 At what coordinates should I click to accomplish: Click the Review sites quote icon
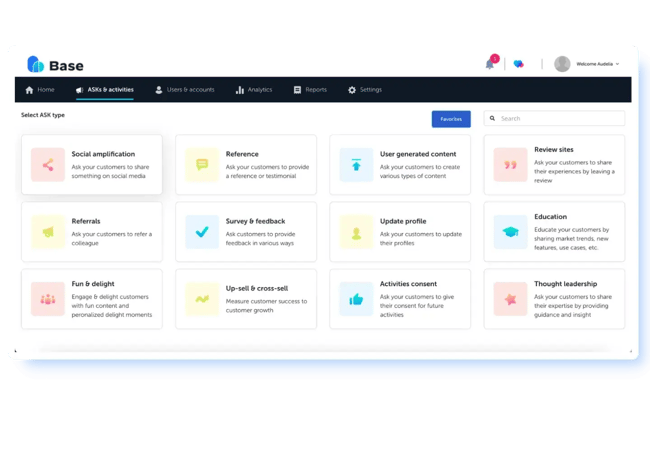pyautogui.click(x=510, y=165)
